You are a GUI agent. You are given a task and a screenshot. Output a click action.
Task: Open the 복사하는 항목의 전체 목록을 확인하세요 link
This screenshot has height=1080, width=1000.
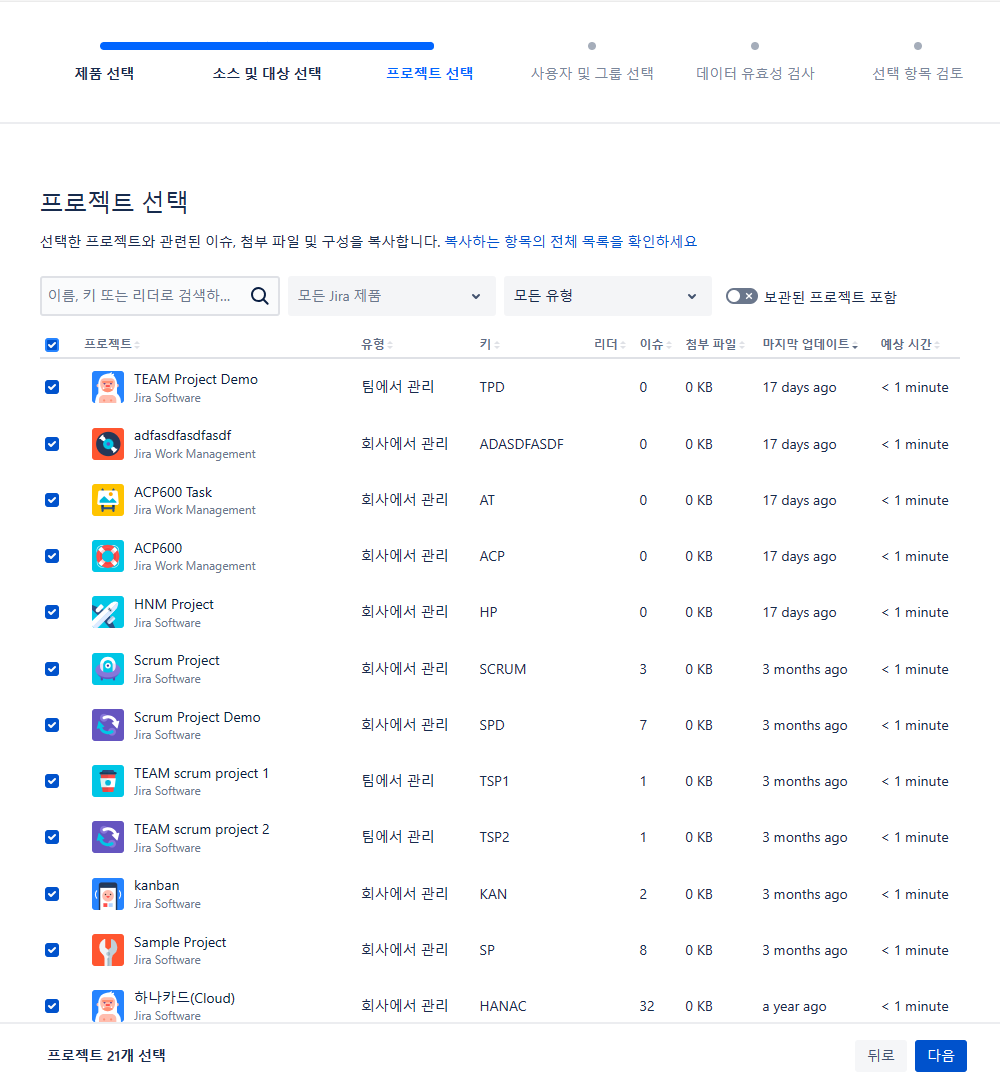click(571, 242)
